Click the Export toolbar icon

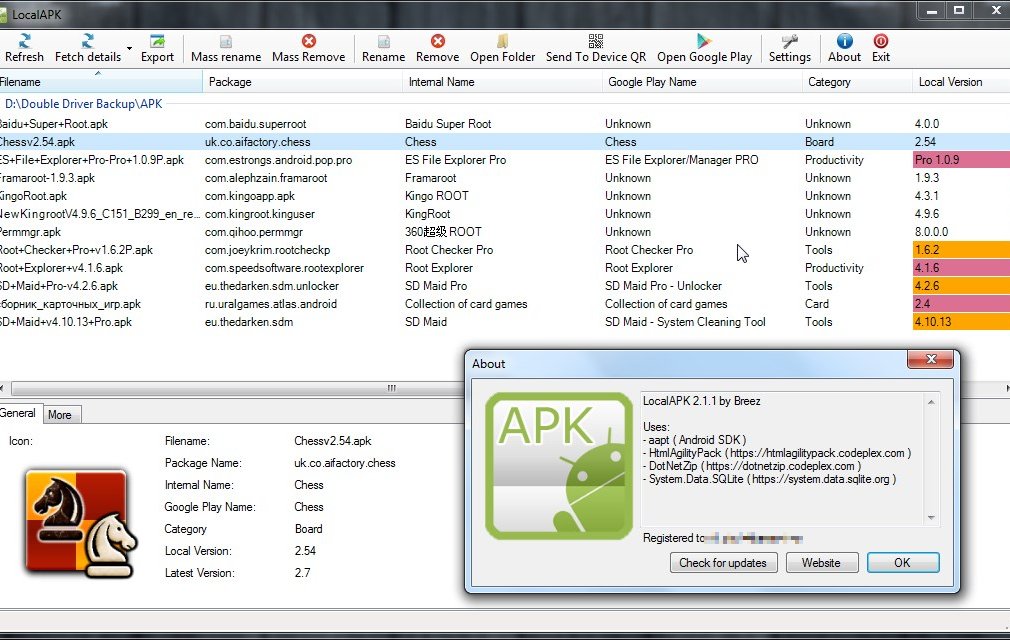click(157, 41)
